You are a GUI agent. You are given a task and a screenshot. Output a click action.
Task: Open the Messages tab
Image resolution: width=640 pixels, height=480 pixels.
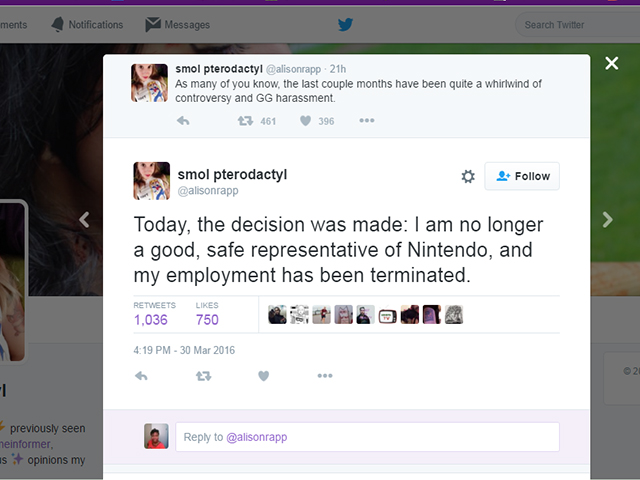[x=178, y=25]
